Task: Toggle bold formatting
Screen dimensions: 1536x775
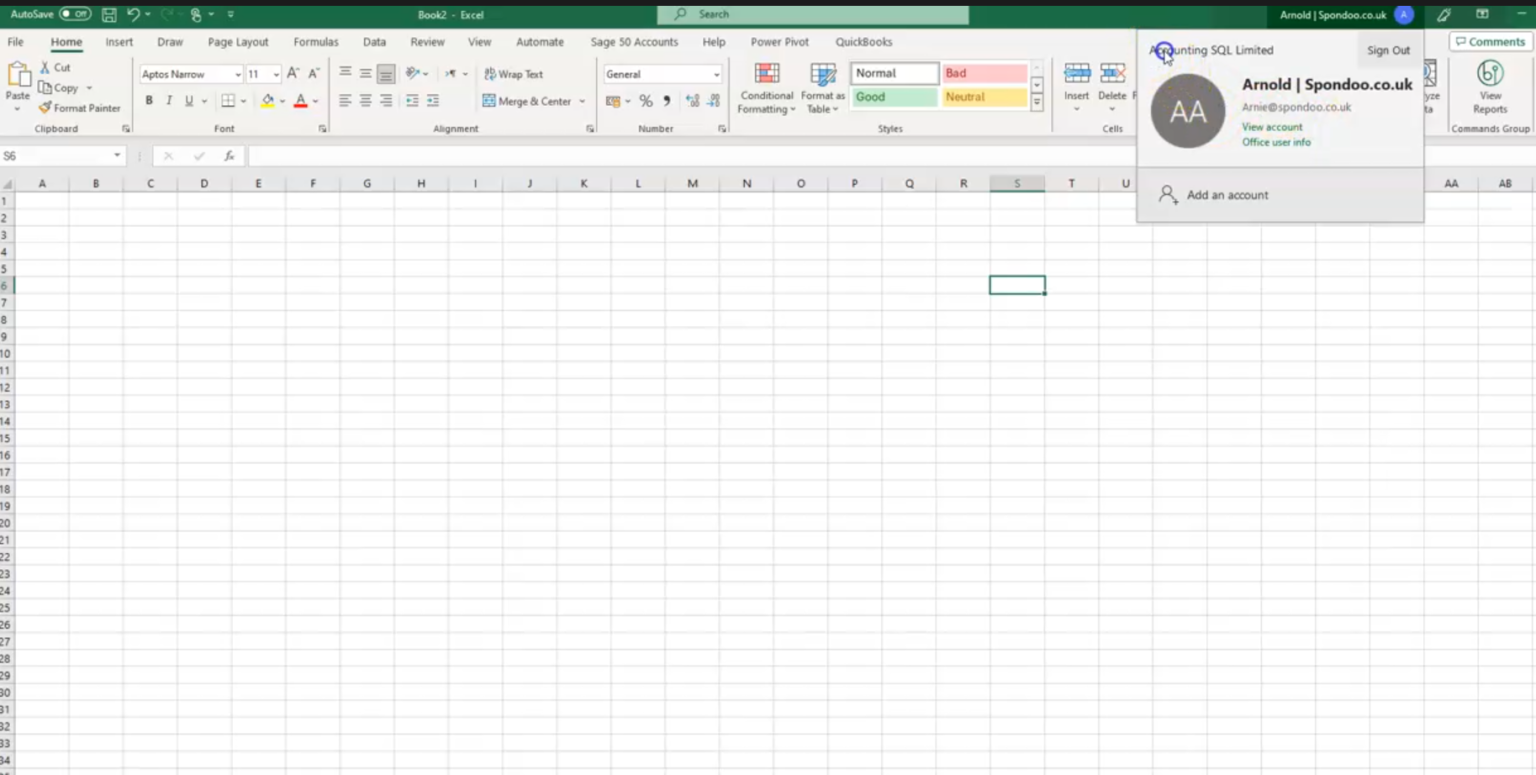Action: click(x=148, y=100)
